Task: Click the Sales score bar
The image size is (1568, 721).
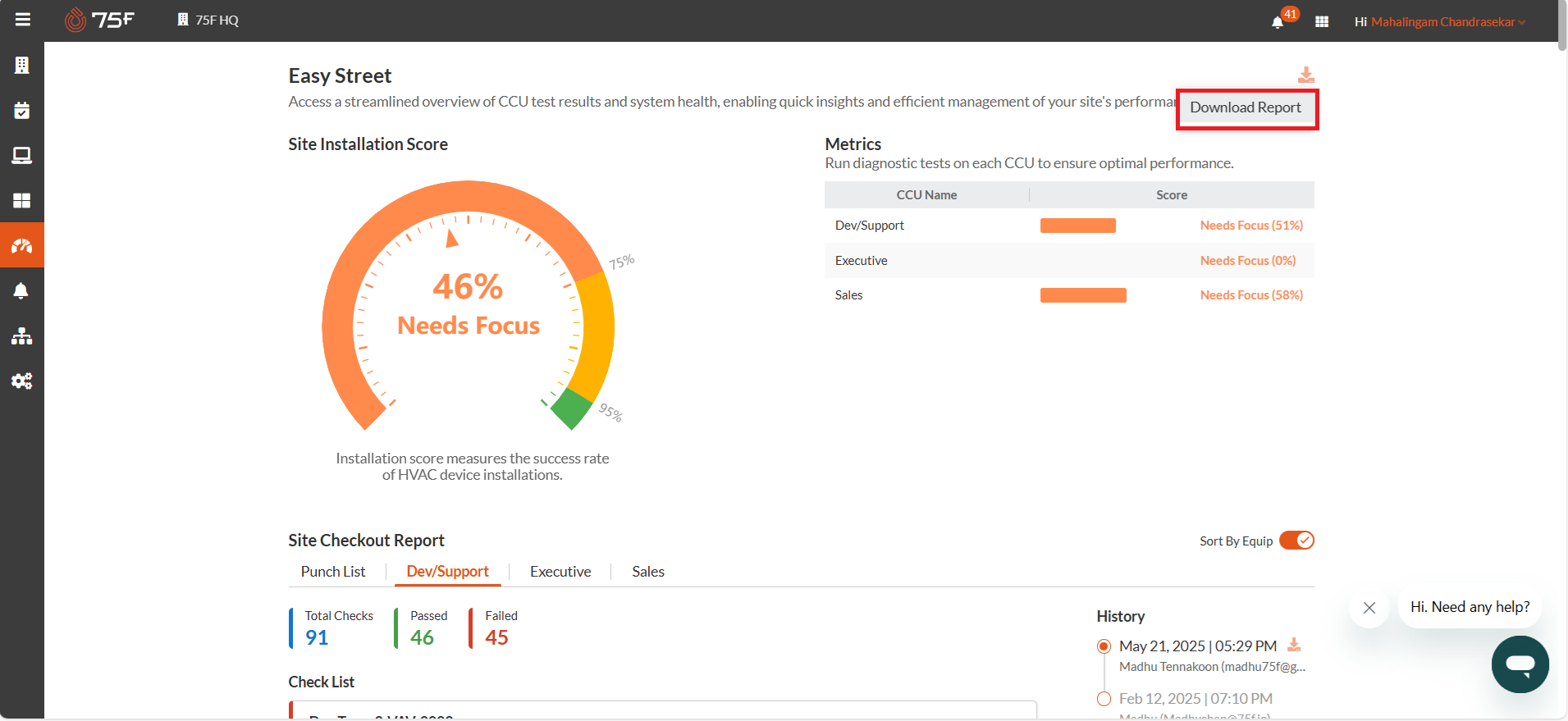Action: [1083, 295]
